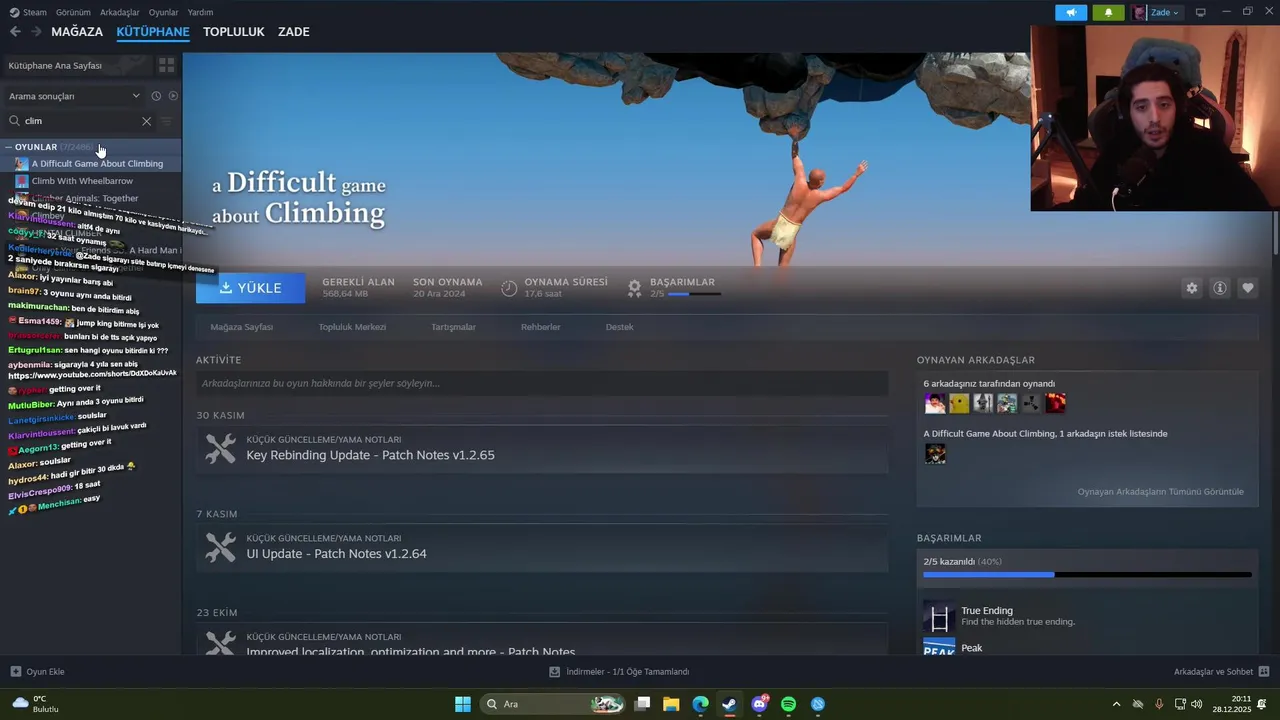The image size is (1280, 720).
Task: Click the library search field
Action: click(80, 121)
